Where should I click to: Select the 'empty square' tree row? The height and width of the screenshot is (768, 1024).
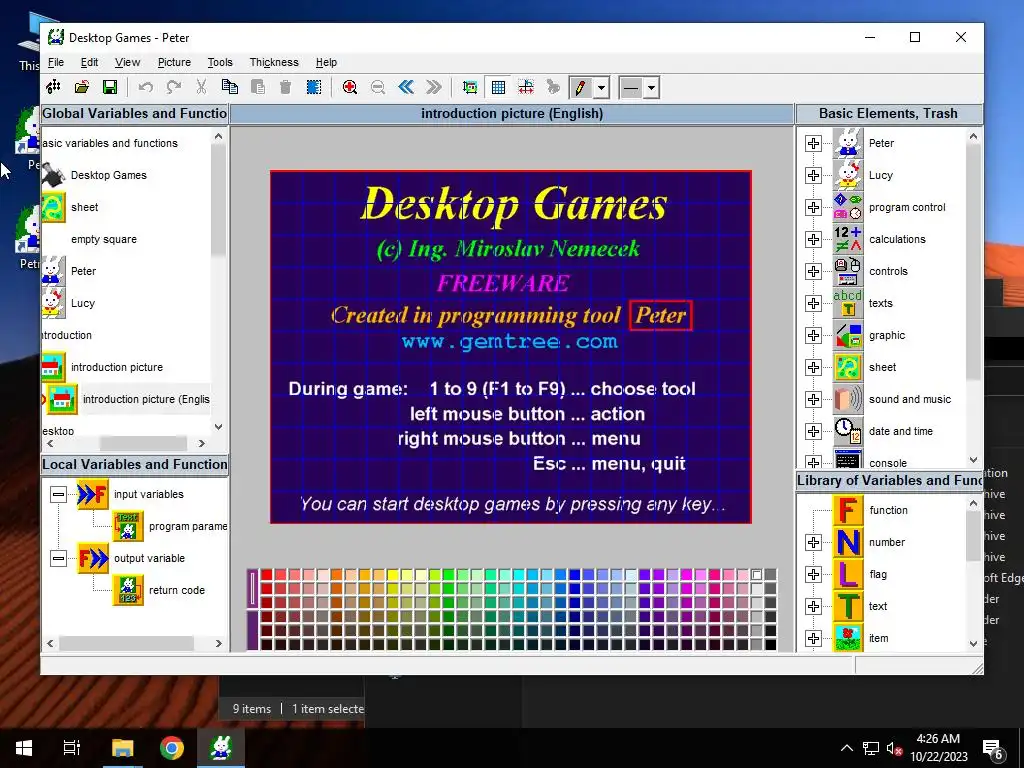pos(104,239)
